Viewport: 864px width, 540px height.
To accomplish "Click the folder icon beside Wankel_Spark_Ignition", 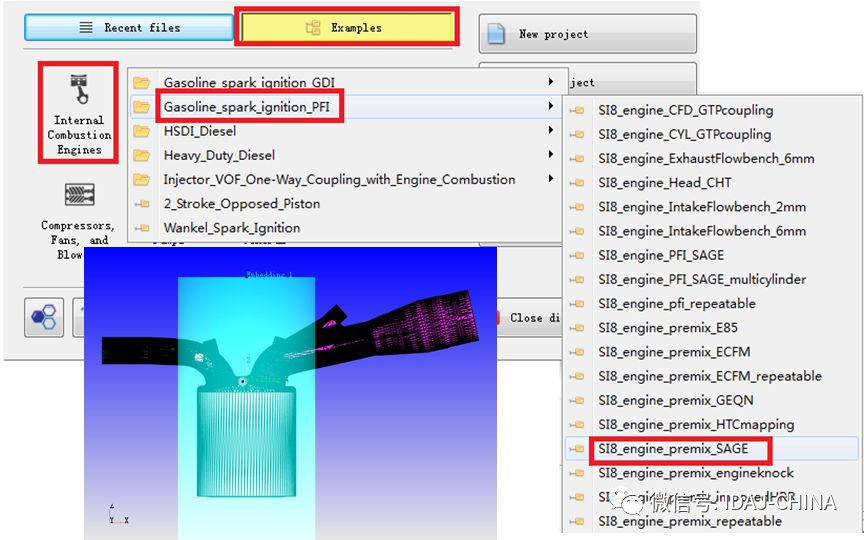I will (x=143, y=228).
